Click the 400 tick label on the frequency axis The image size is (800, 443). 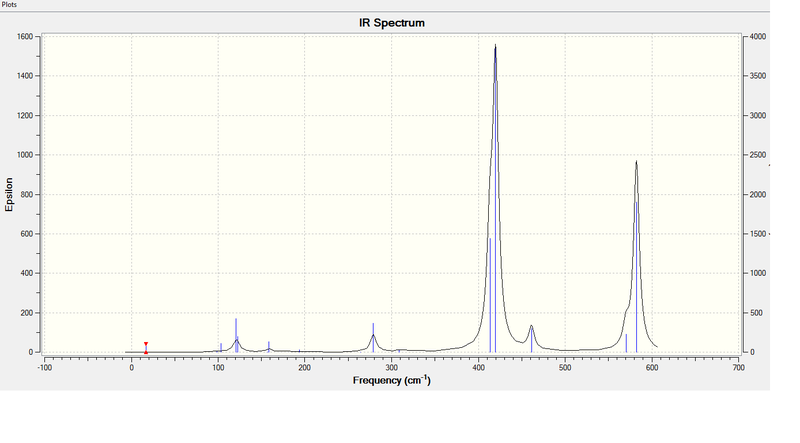tap(479, 367)
